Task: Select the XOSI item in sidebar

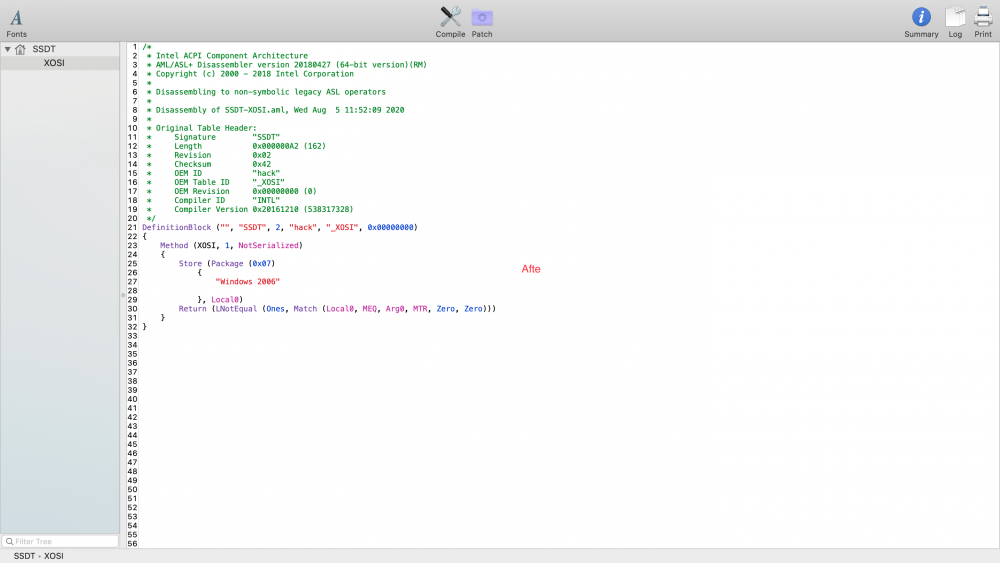Action: pos(54,63)
